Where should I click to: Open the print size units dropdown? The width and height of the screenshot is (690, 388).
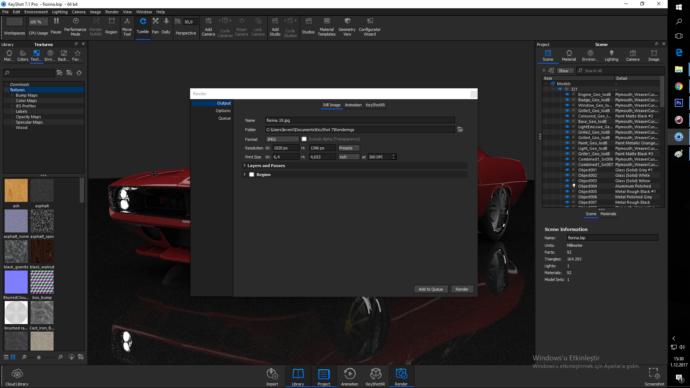click(x=349, y=157)
